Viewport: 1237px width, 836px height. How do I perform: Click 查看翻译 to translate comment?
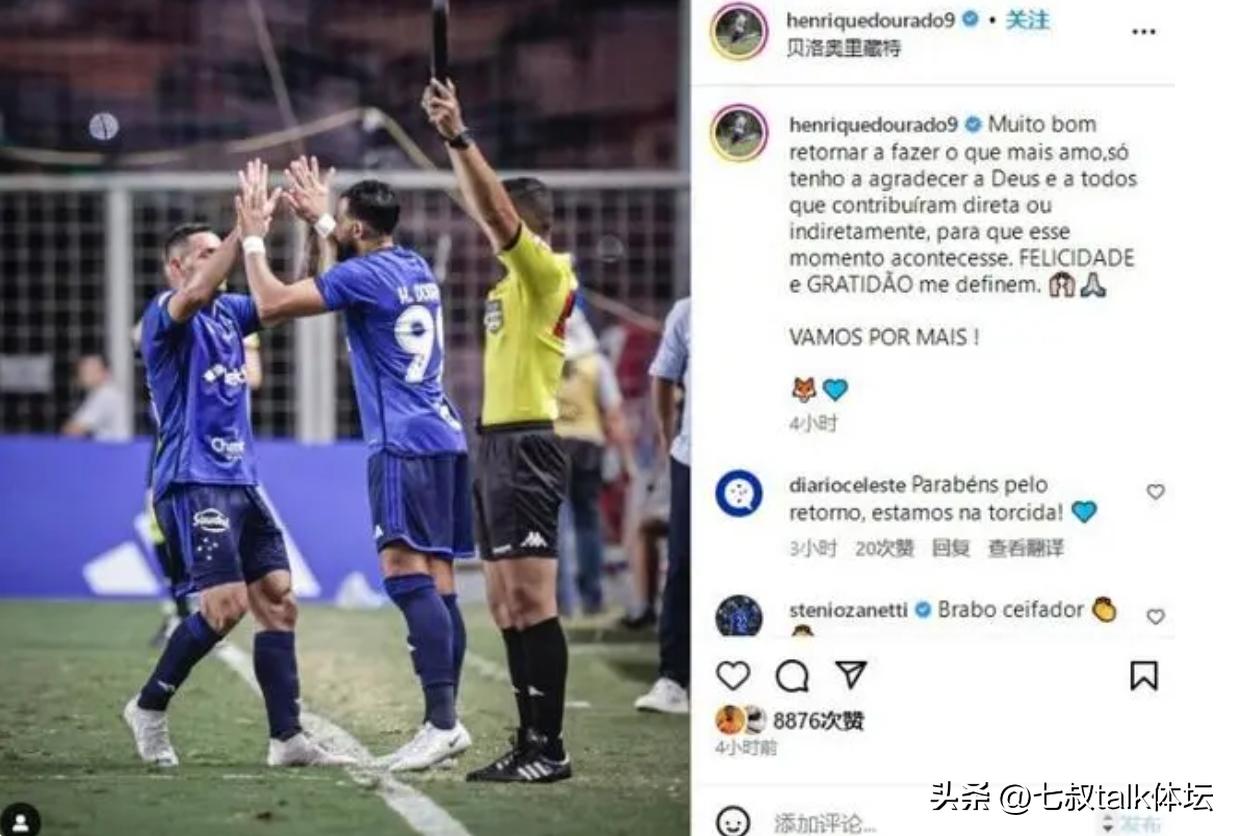[x=1025, y=548]
